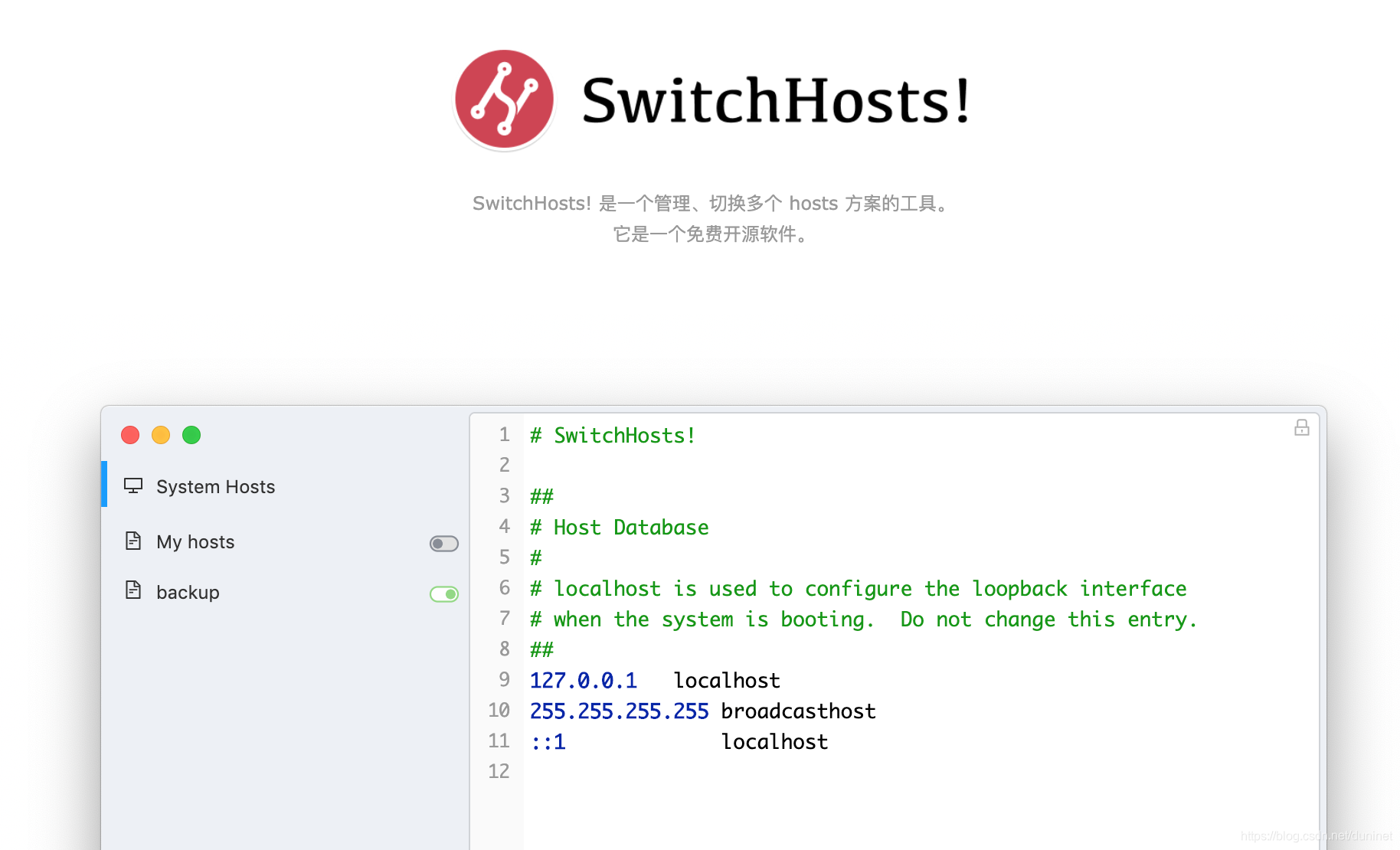Click the "# Host Database" comment line

click(620, 528)
